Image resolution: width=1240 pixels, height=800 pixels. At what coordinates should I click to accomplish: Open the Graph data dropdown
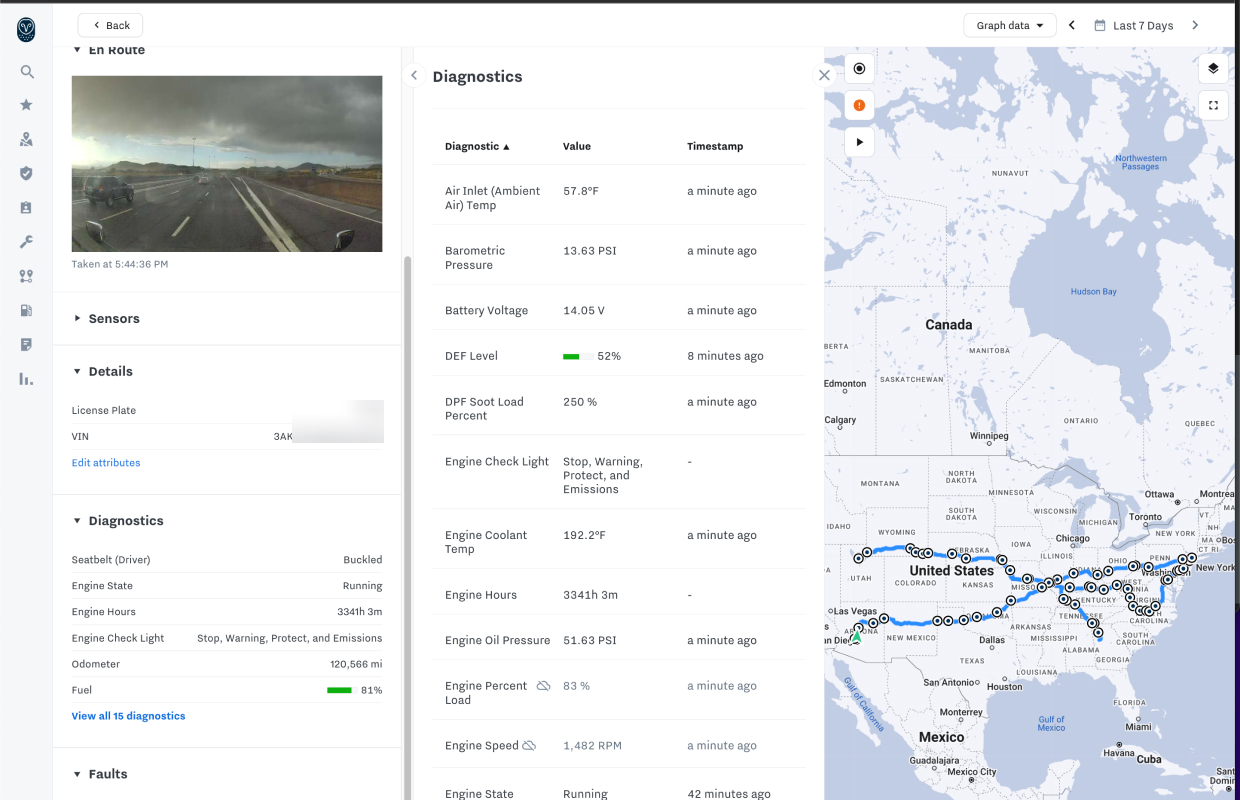tap(1009, 25)
